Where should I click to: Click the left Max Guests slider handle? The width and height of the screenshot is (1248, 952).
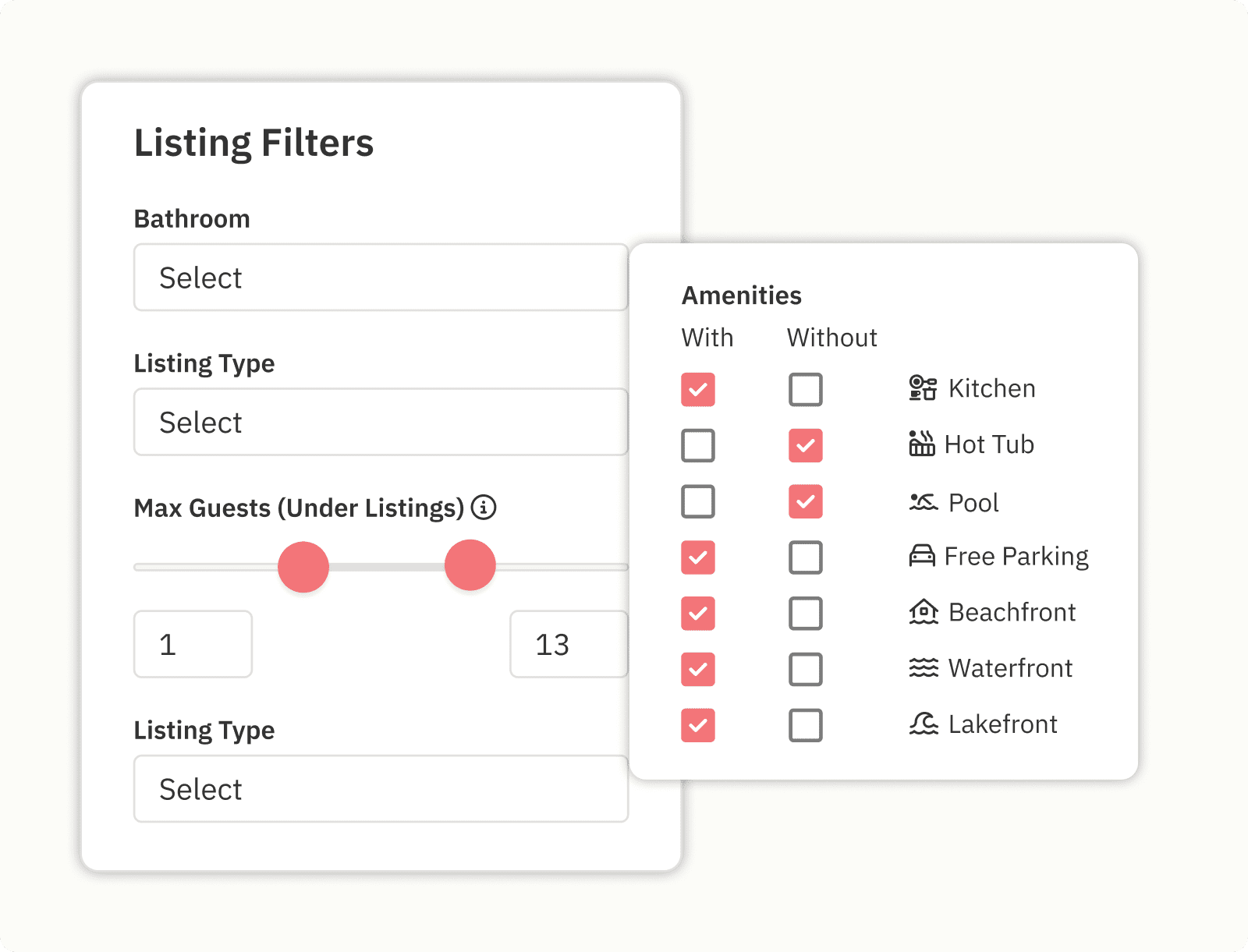(x=303, y=567)
